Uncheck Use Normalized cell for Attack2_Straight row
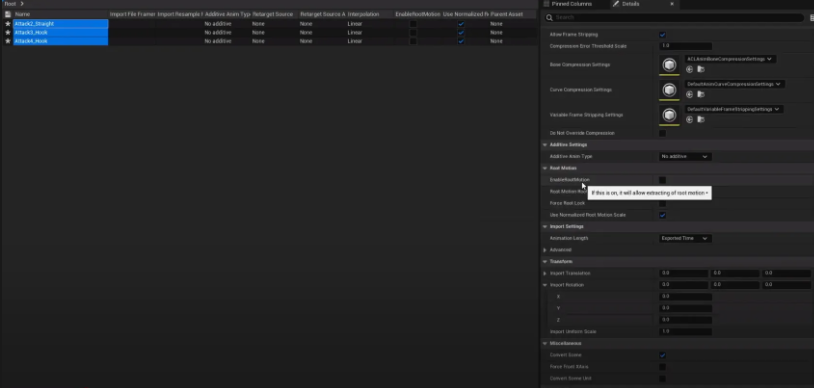 (461, 24)
